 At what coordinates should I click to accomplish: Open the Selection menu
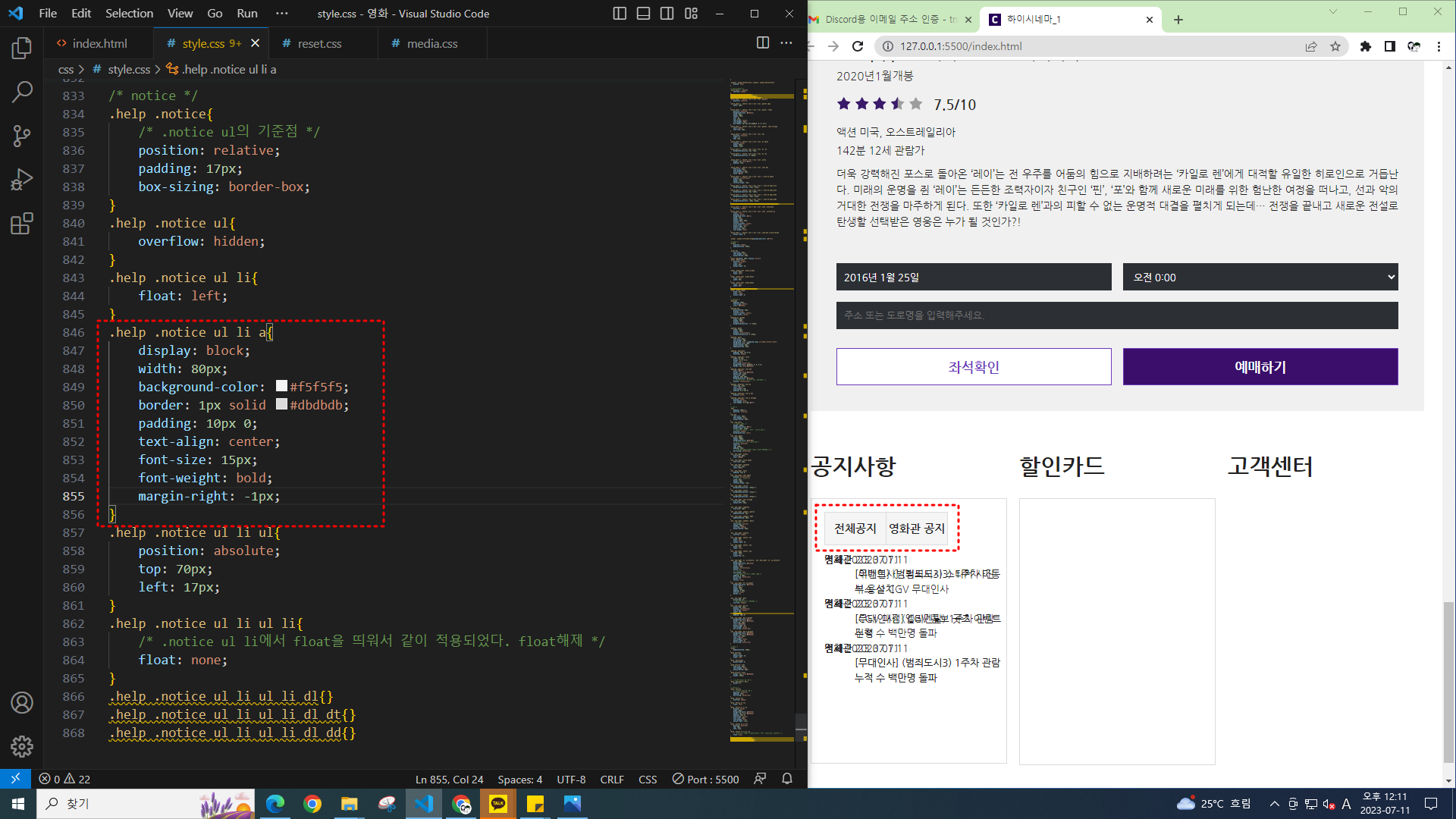pyautogui.click(x=129, y=14)
